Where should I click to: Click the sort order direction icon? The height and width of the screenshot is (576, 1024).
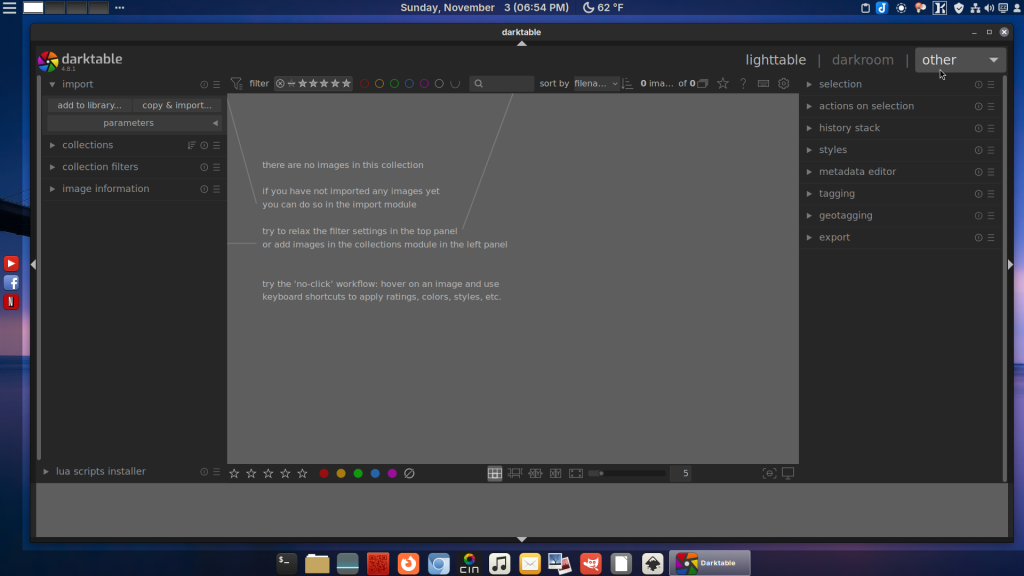click(x=628, y=84)
